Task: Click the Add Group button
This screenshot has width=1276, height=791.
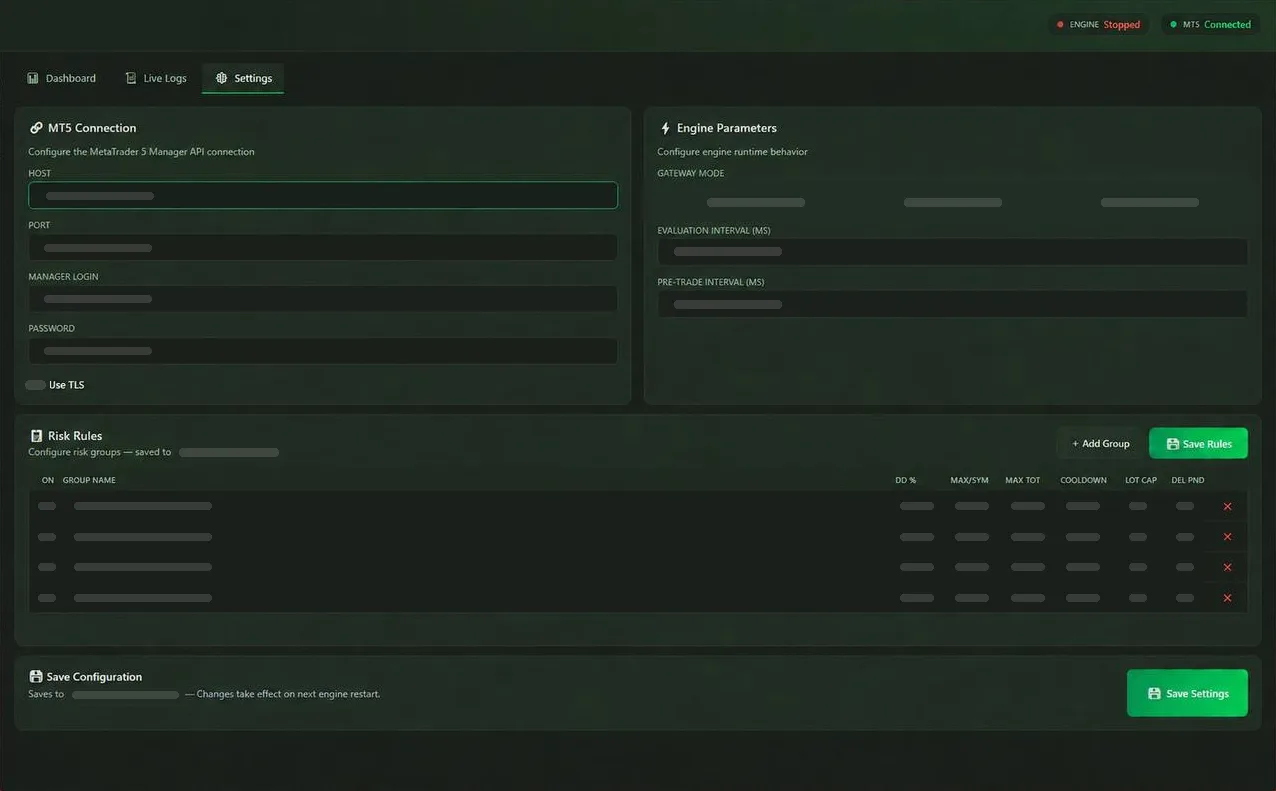Action: [1100, 443]
